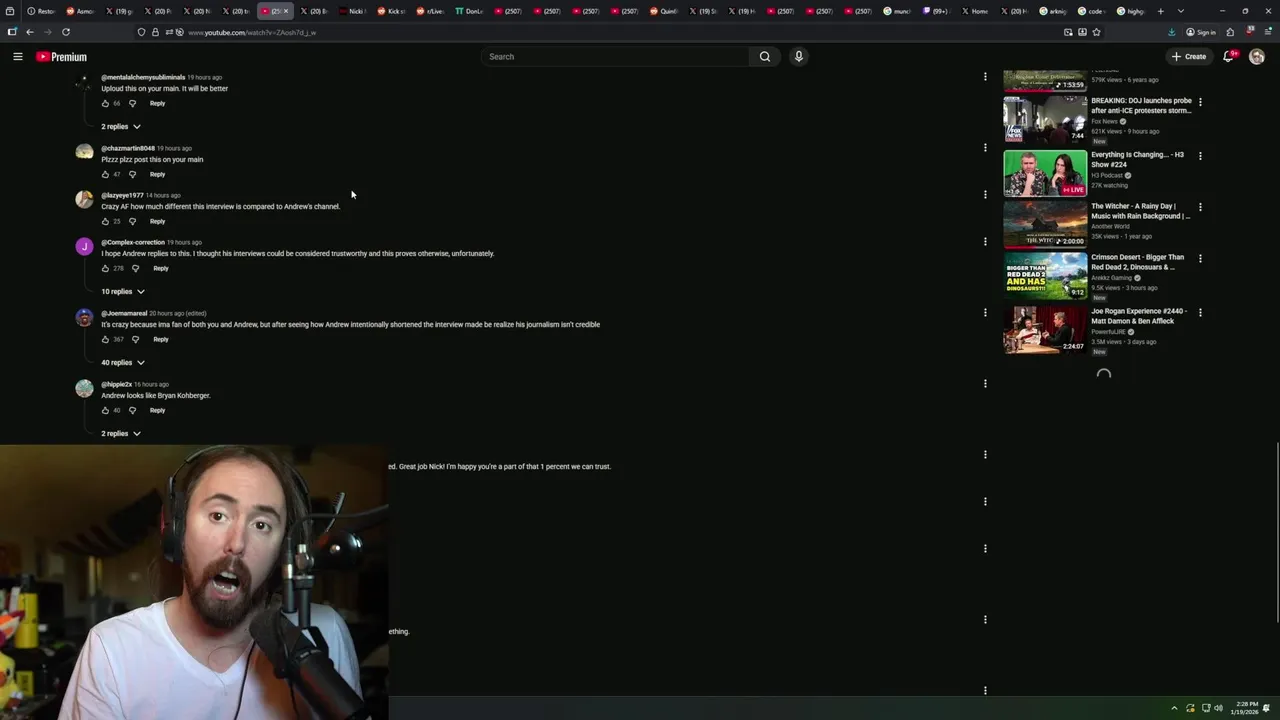
Task: Like the @Complex-correction comment
Action: (x=105, y=268)
